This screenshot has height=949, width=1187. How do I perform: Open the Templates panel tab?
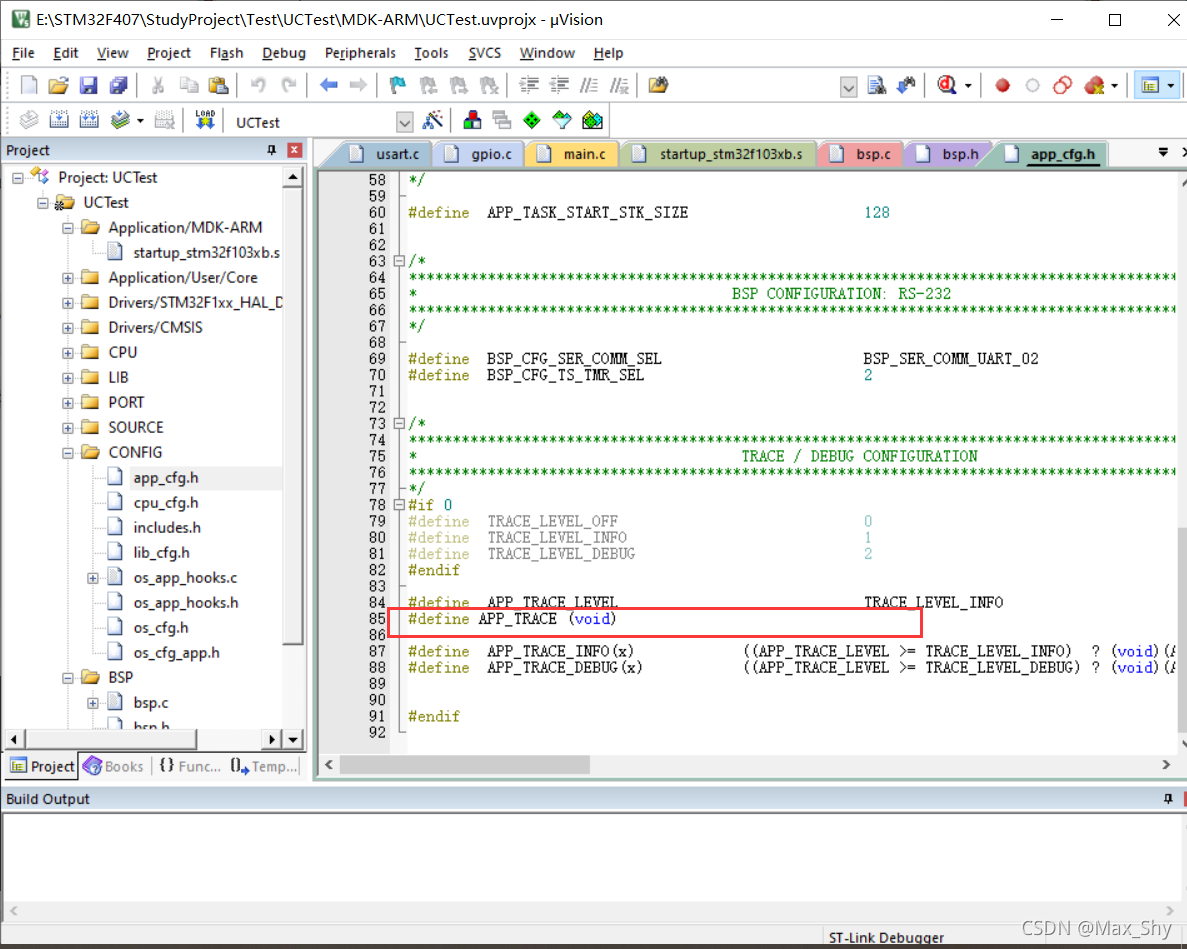pyautogui.click(x=264, y=766)
